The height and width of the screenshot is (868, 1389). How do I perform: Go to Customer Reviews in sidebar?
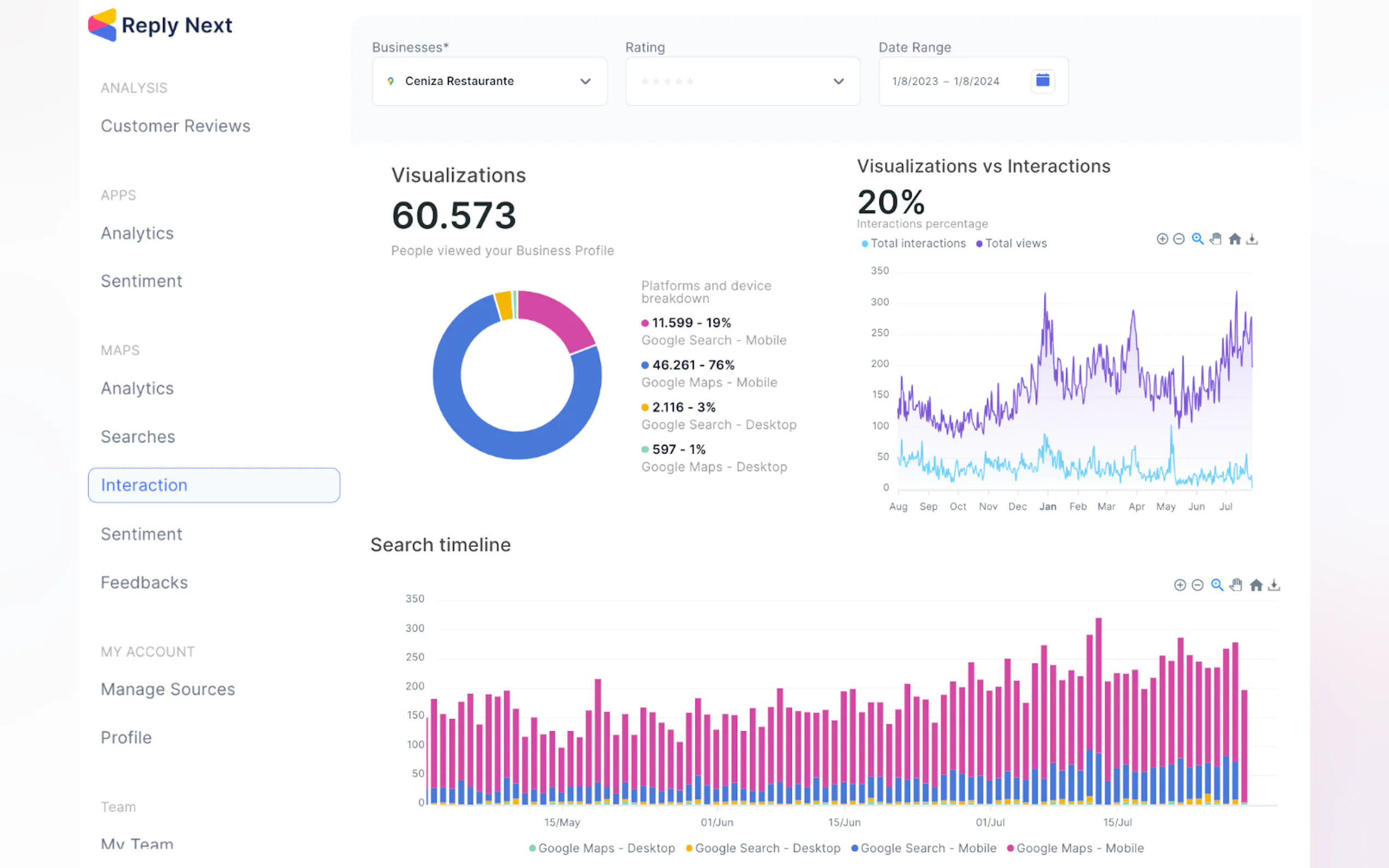pyautogui.click(x=175, y=126)
